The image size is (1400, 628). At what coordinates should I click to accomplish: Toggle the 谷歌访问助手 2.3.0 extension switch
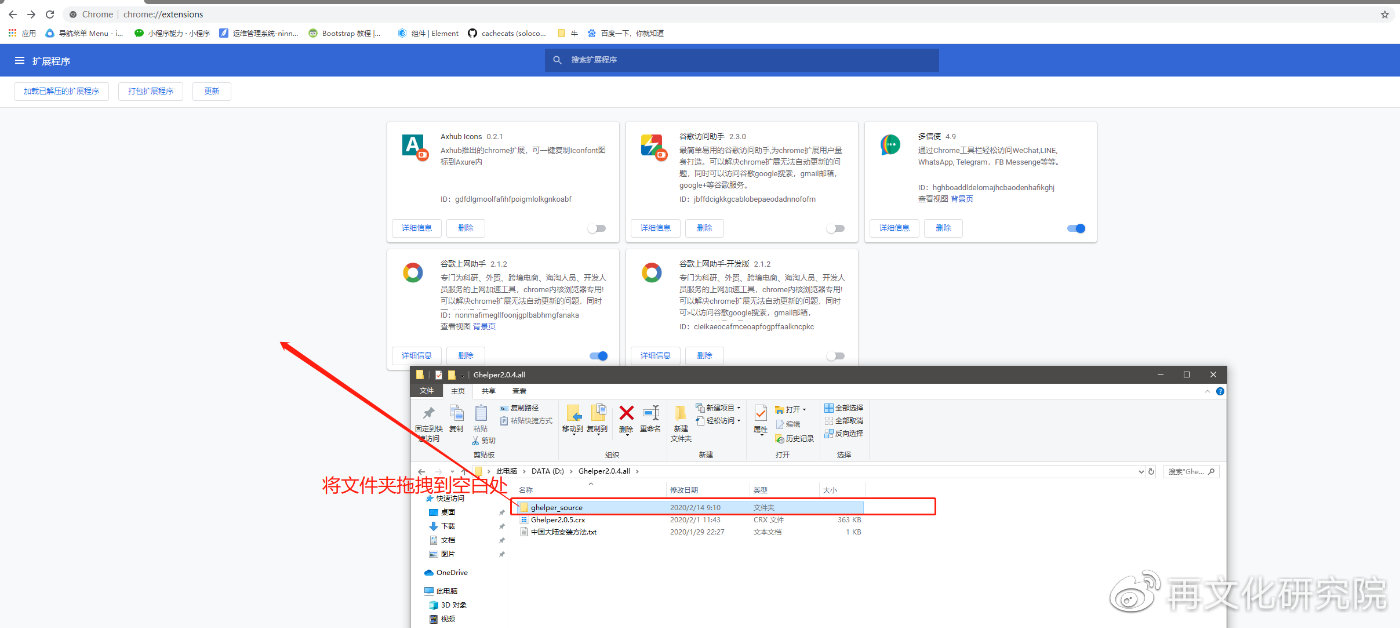(x=836, y=228)
